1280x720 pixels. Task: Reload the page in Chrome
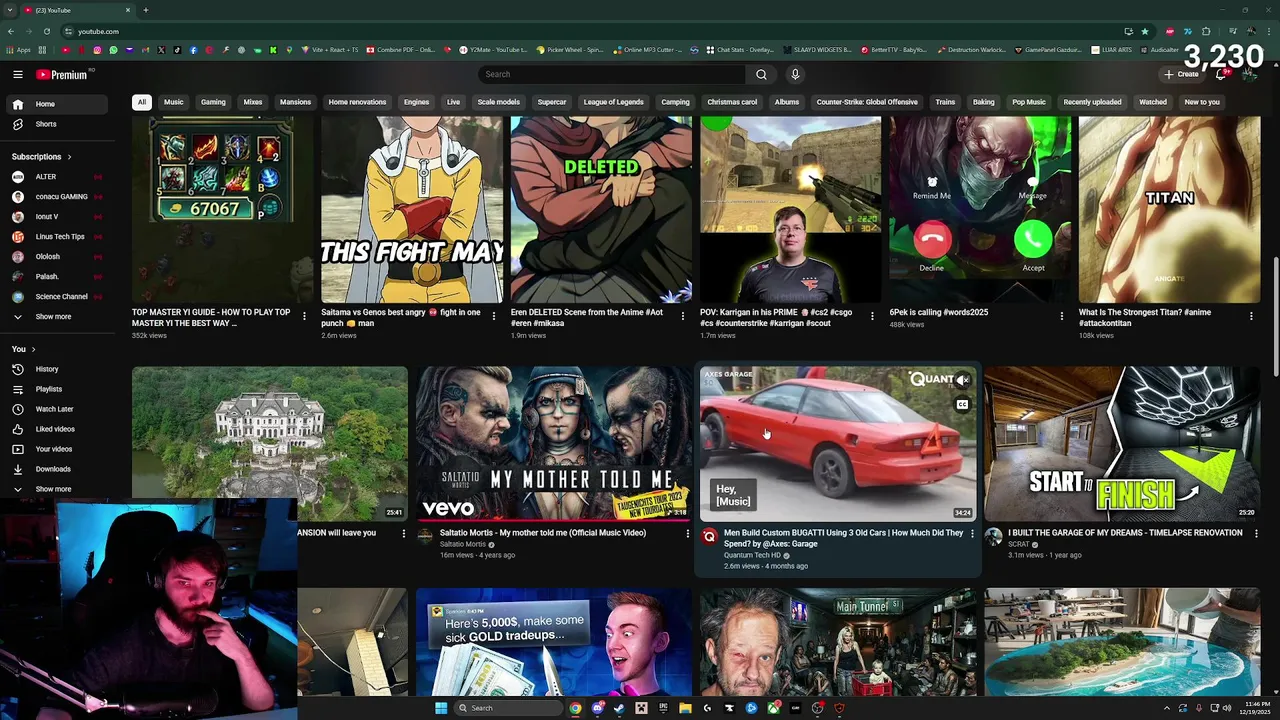point(46,31)
